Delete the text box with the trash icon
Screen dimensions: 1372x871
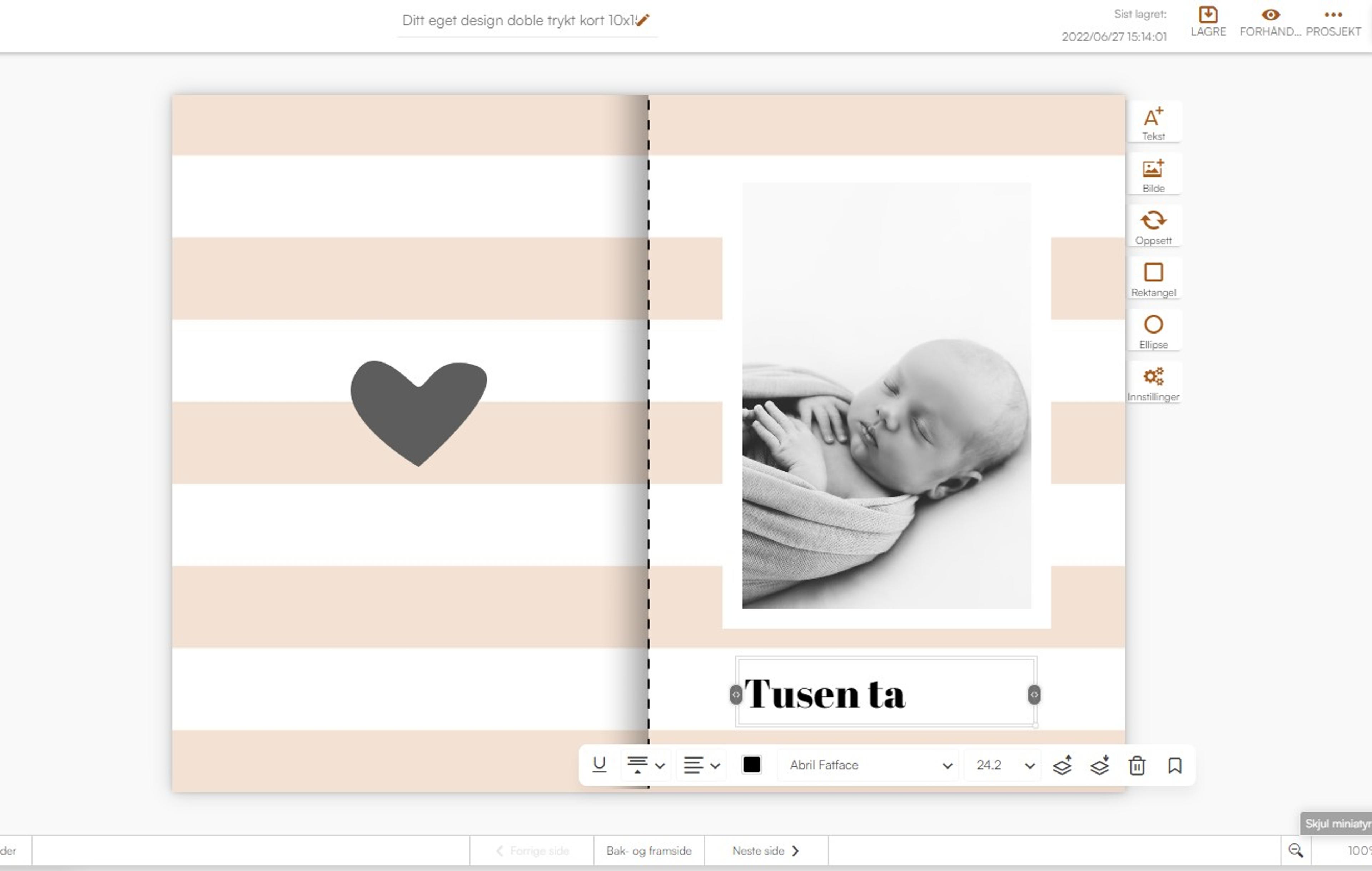pos(1137,765)
